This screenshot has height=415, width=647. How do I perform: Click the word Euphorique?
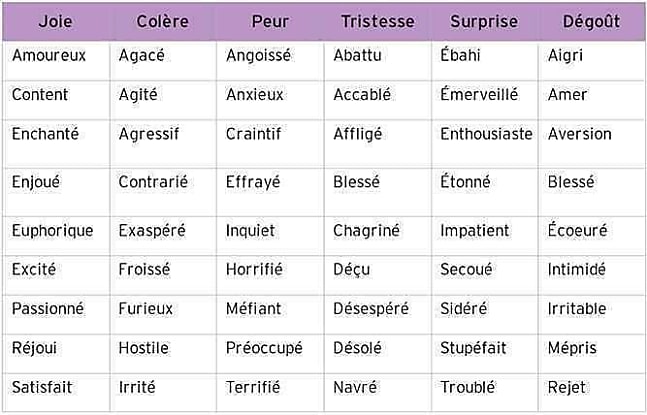point(52,231)
